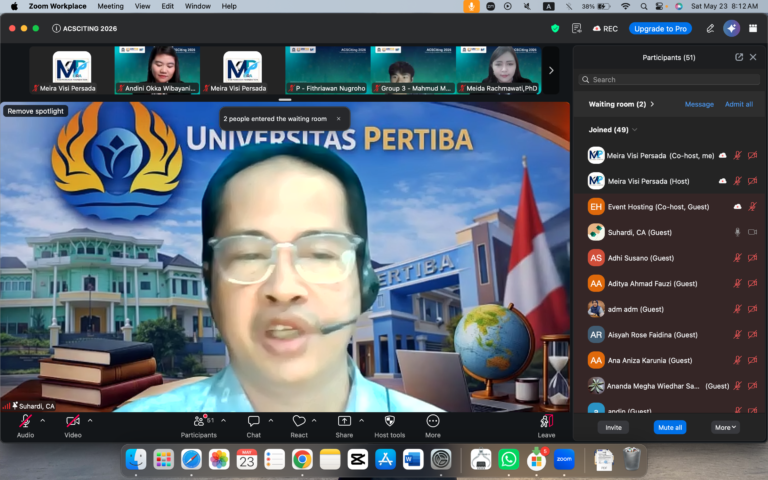Open Microsoft Word from the Dock
This screenshot has height=480, width=768.
click(x=413, y=459)
